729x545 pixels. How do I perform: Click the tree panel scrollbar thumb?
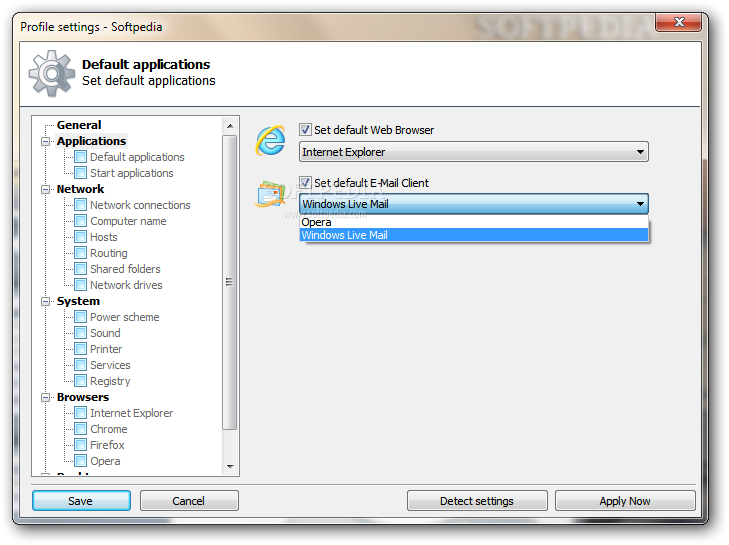230,283
